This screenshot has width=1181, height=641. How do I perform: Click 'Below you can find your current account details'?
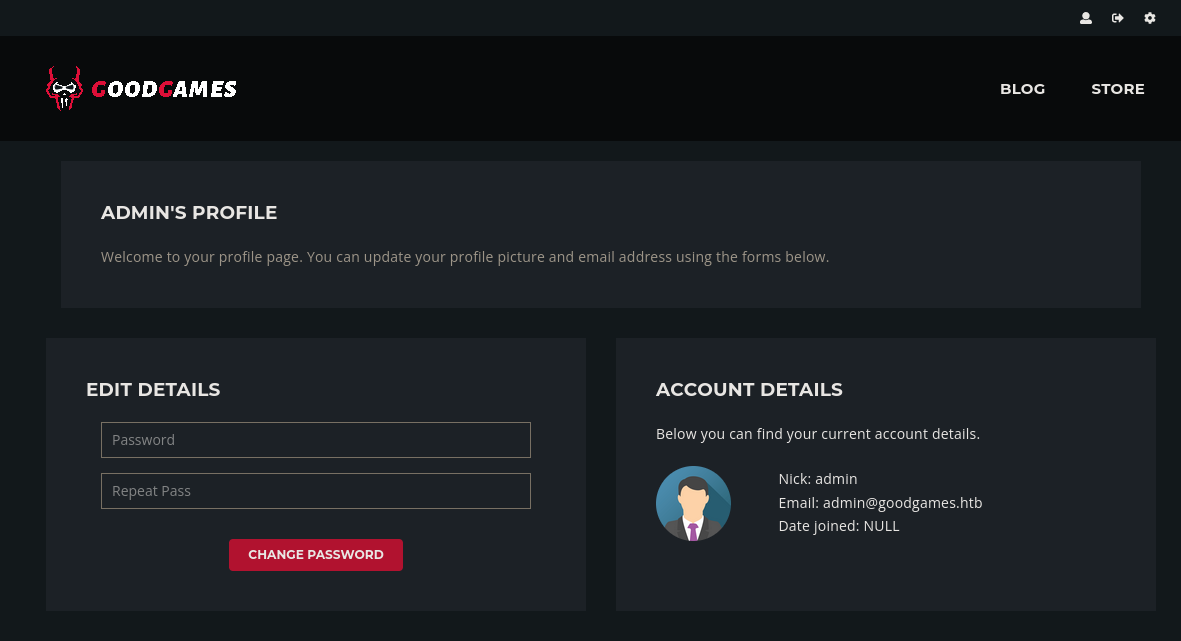(x=817, y=434)
